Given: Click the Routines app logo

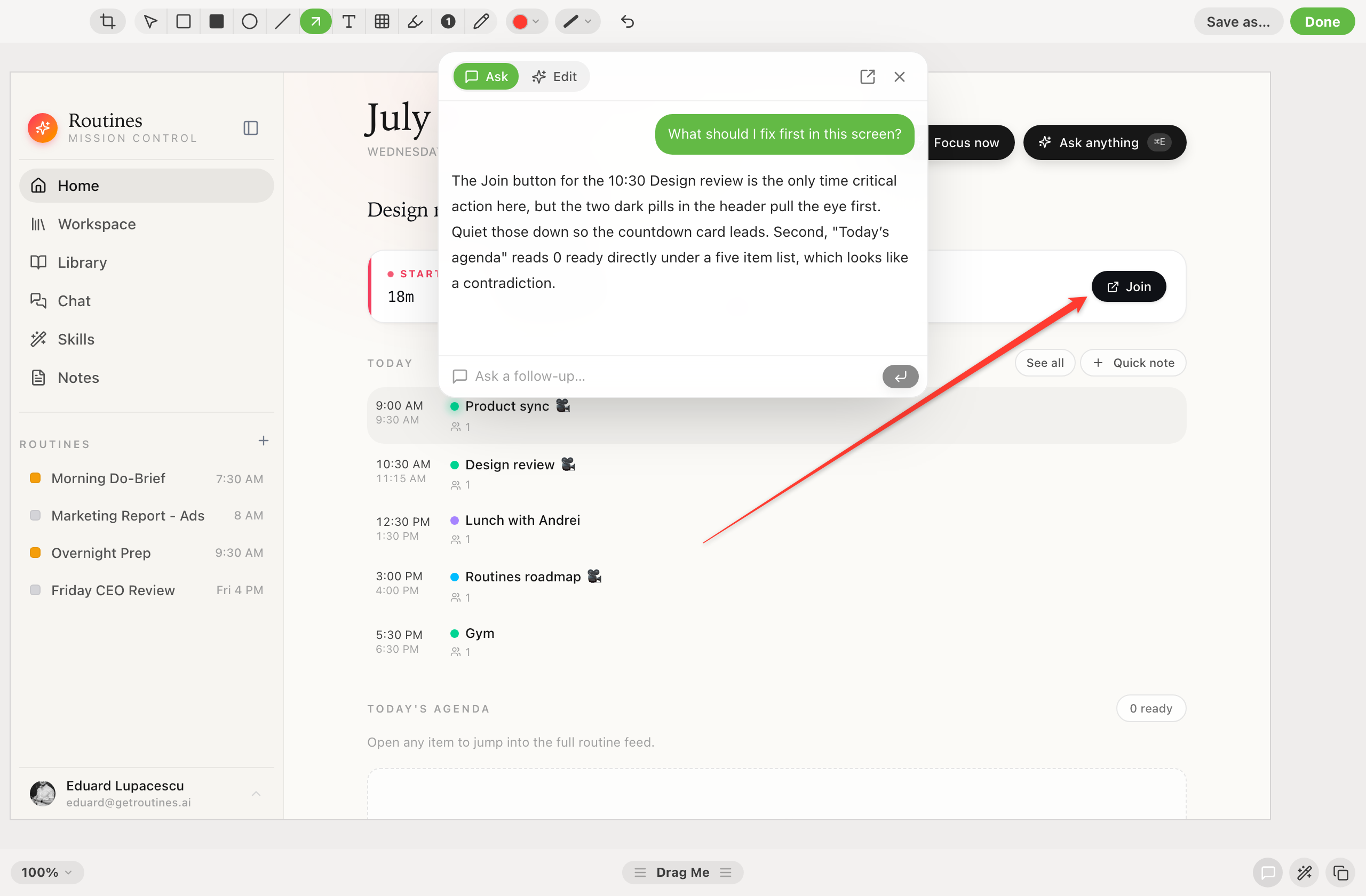Looking at the screenshot, I should [43, 127].
